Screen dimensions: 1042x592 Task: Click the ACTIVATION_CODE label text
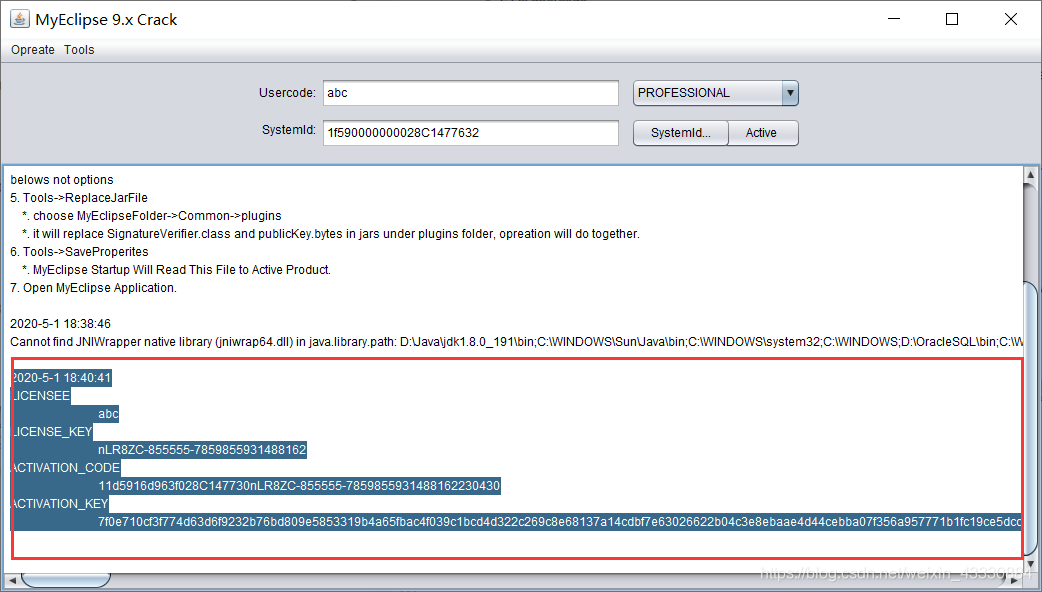pos(66,468)
